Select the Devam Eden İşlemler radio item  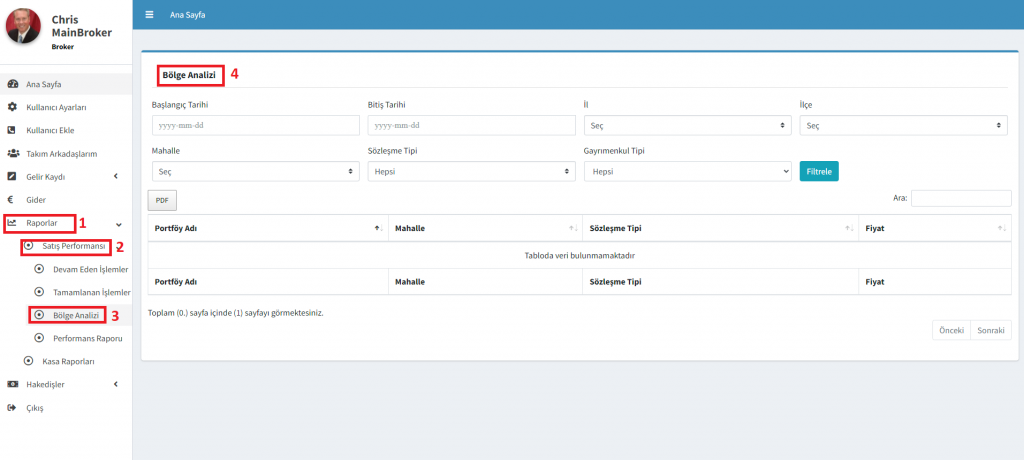point(40,269)
